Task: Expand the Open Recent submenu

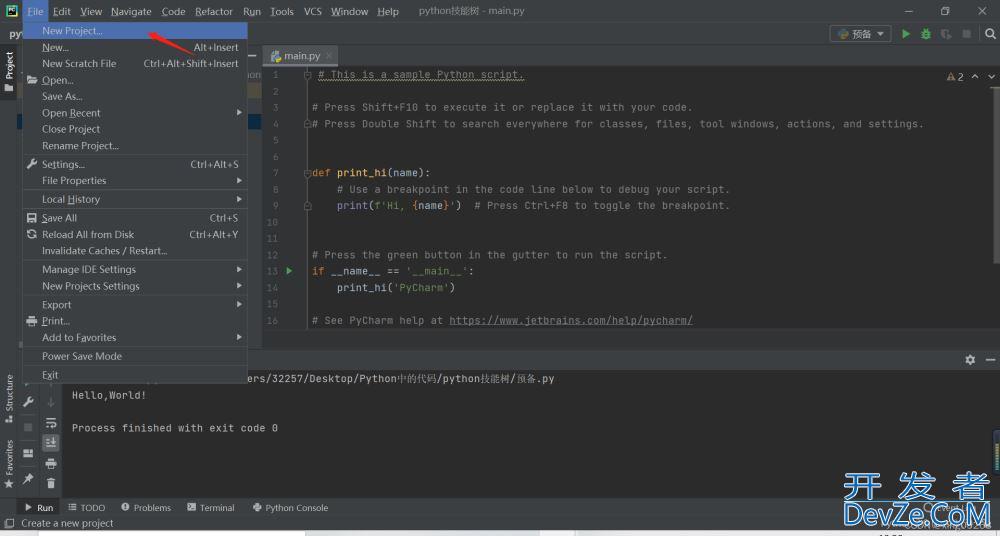Action: [135, 113]
